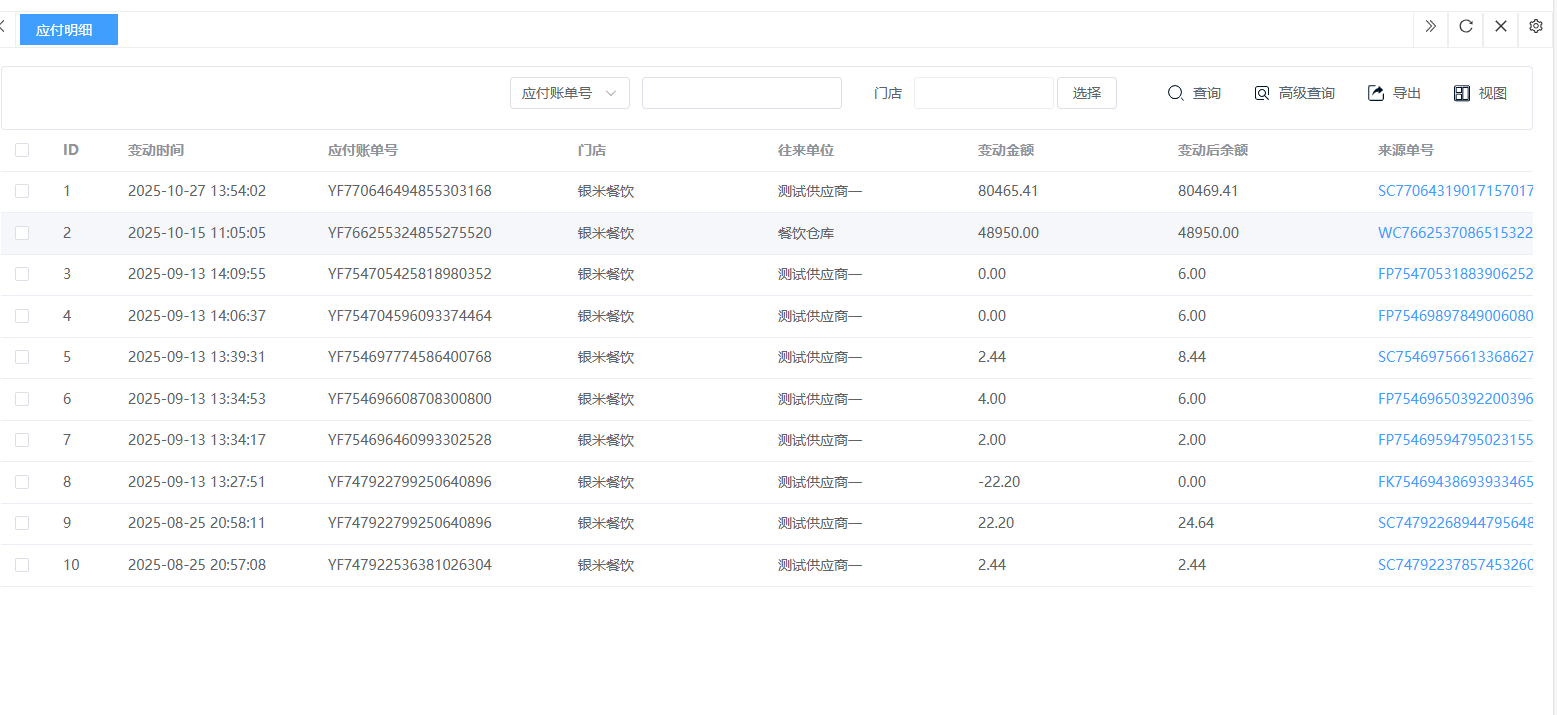Viewport: 1557px width, 715px height.
Task: Click the 变动金额 column header
Action: click(1005, 150)
